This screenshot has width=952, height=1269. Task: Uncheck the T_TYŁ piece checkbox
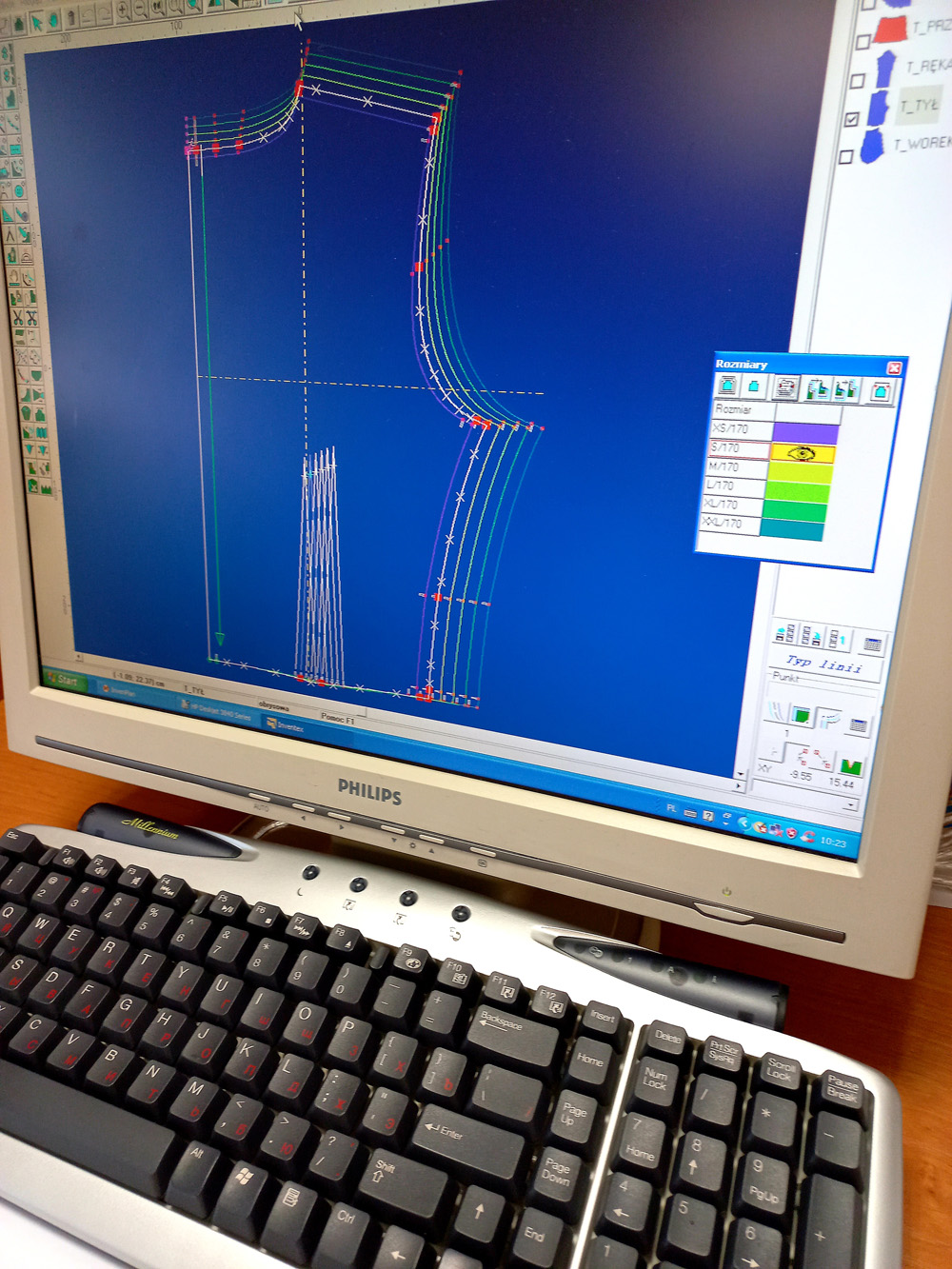[x=851, y=119]
